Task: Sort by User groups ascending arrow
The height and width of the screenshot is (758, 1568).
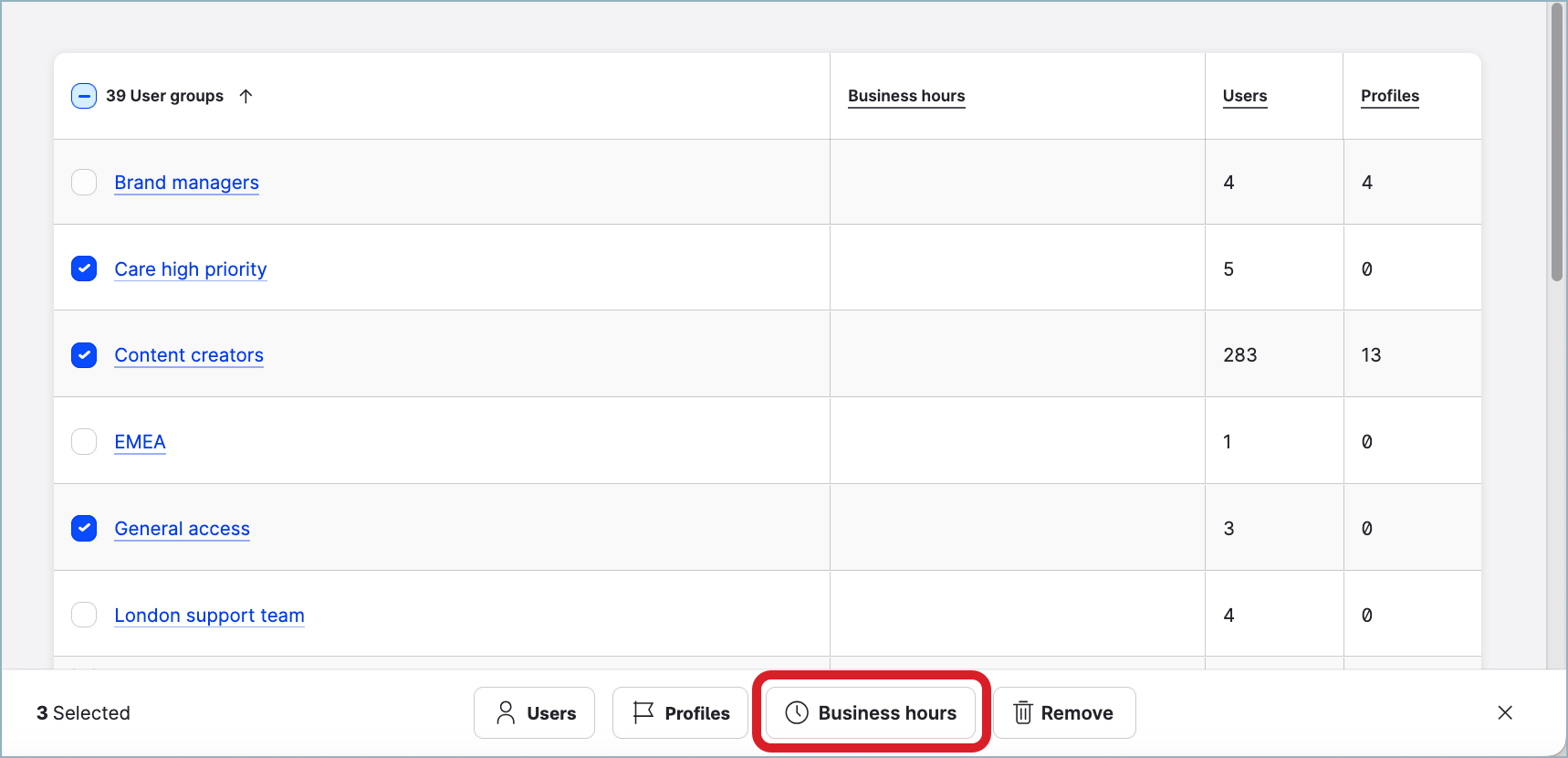Action: click(x=246, y=96)
